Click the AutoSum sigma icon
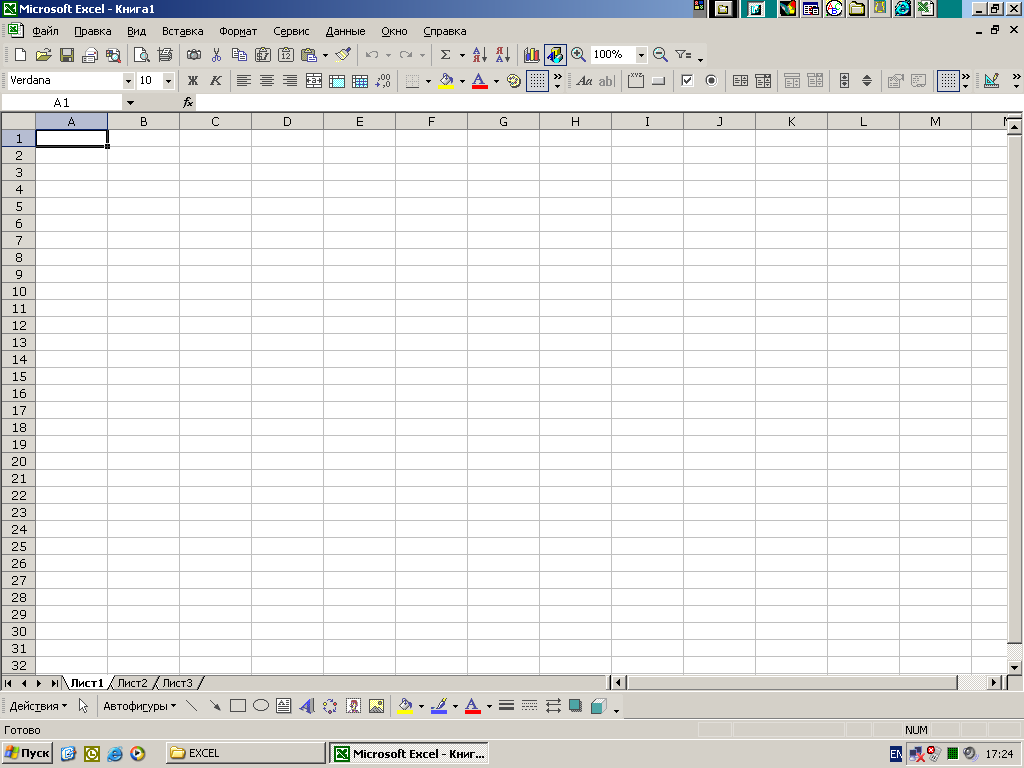Image resolution: width=1024 pixels, height=768 pixels. point(445,55)
